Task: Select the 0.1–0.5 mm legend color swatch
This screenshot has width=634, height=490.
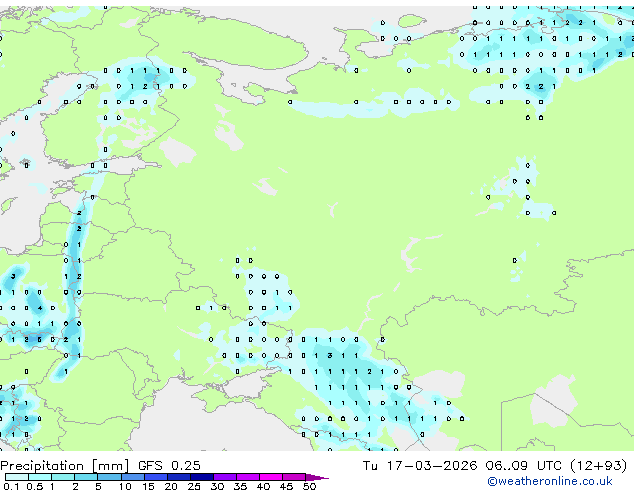Action: point(17,477)
